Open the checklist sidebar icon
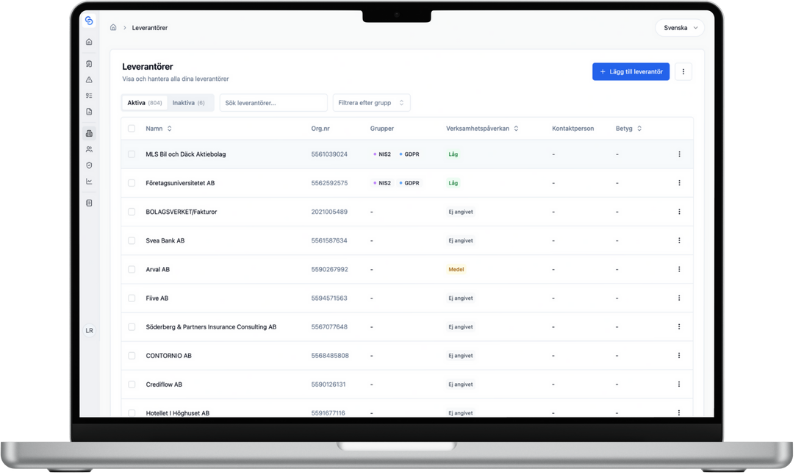 click(x=89, y=96)
